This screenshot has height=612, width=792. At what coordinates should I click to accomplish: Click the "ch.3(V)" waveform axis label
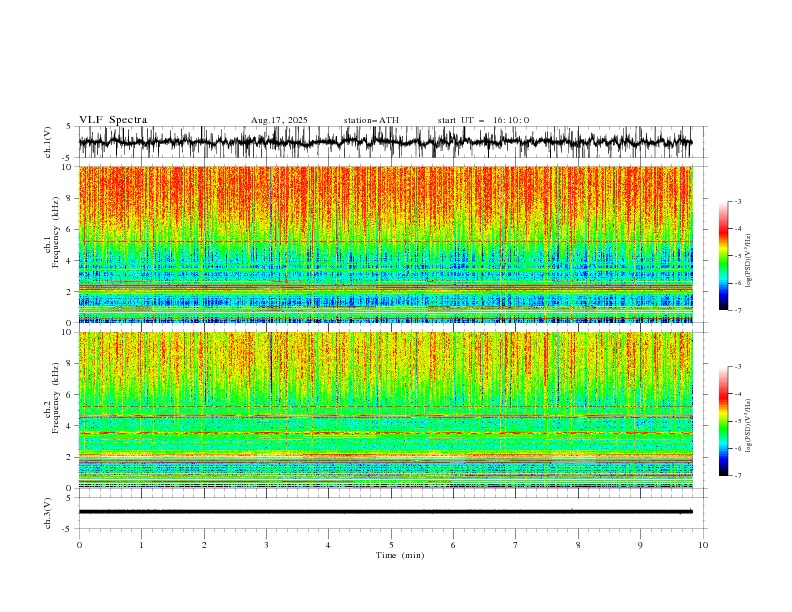click(48, 513)
